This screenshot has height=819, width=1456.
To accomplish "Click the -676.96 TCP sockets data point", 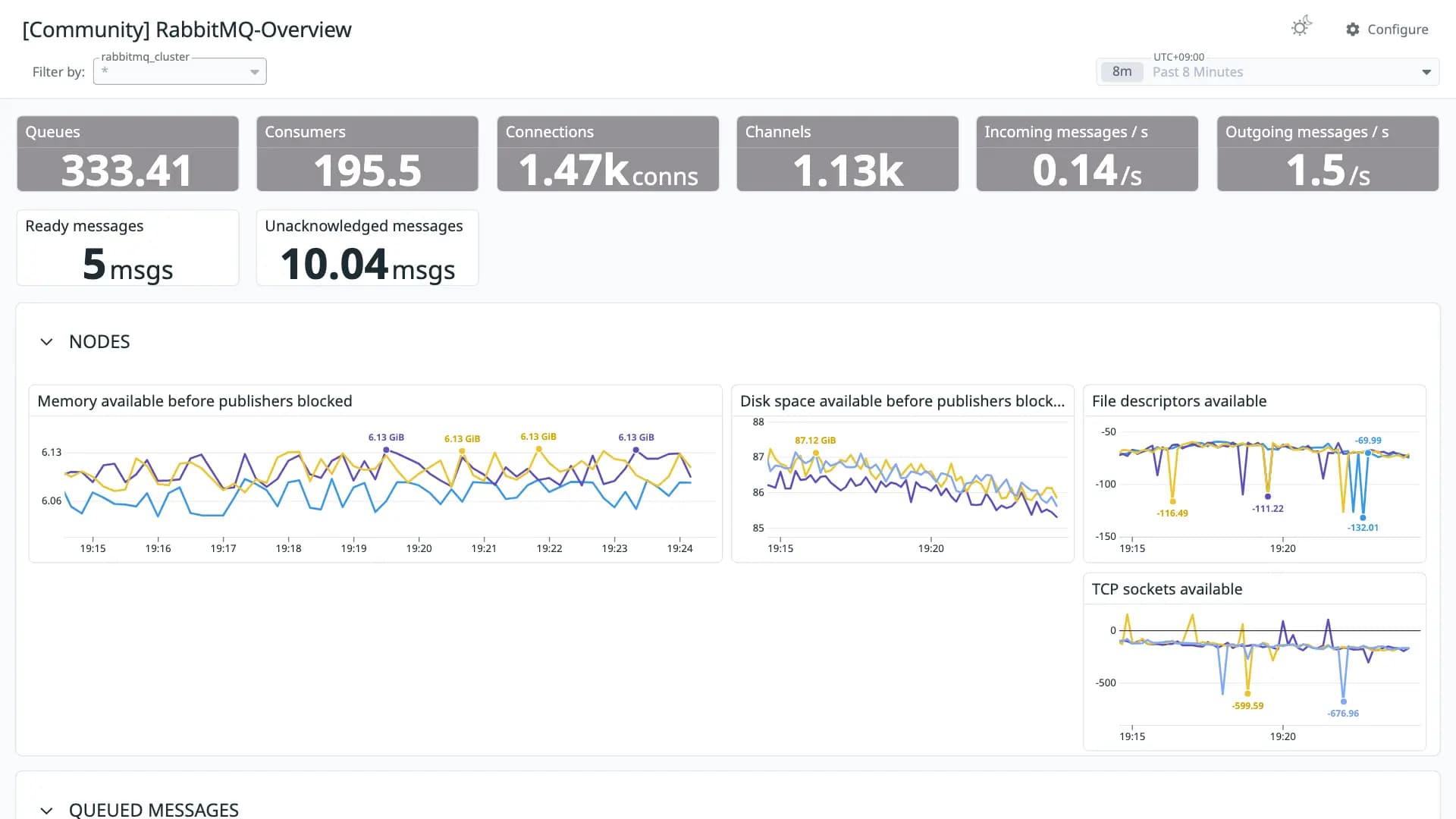I will 1344,701.
